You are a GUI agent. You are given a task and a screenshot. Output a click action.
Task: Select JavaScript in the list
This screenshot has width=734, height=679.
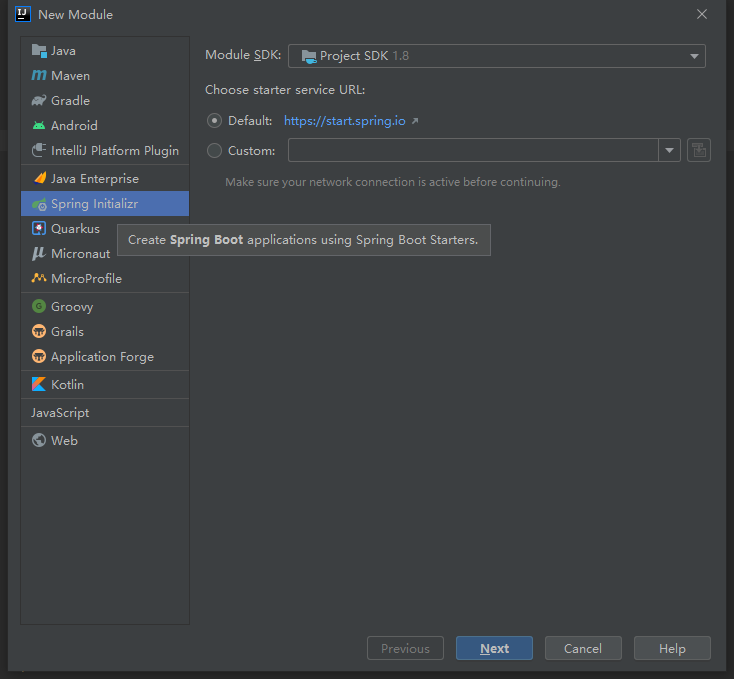[105, 412]
